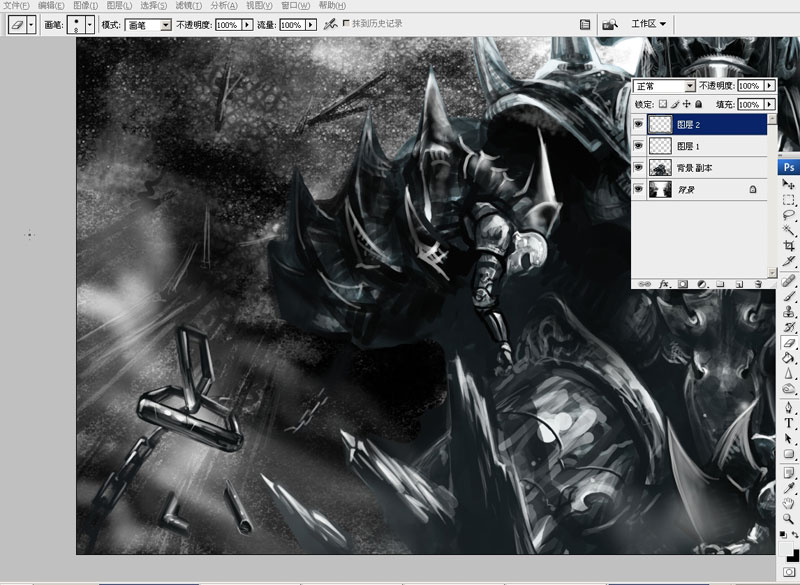Screen dimensions: 800x585
Task: Select the Path Selection tool
Action: (789, 438)
